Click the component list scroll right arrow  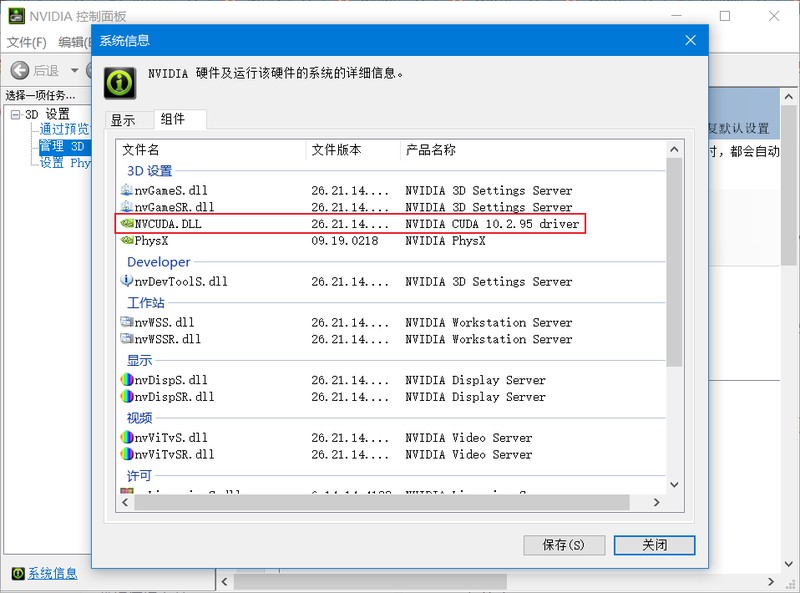[657, 502]
